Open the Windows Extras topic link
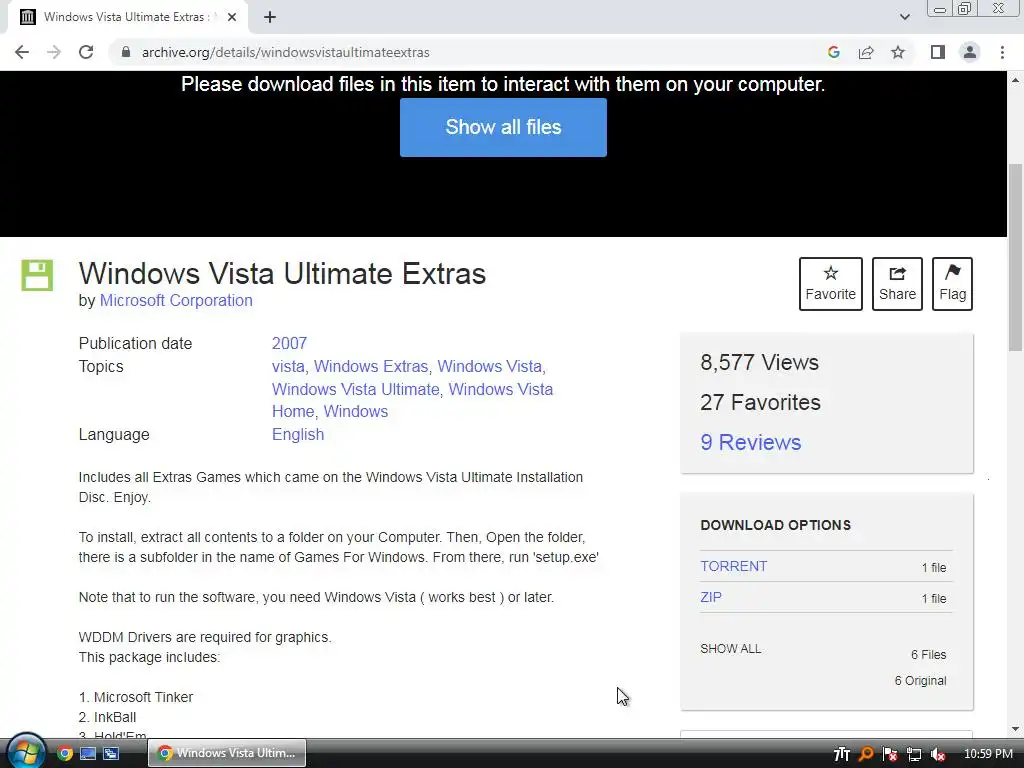 pos(371,366)
